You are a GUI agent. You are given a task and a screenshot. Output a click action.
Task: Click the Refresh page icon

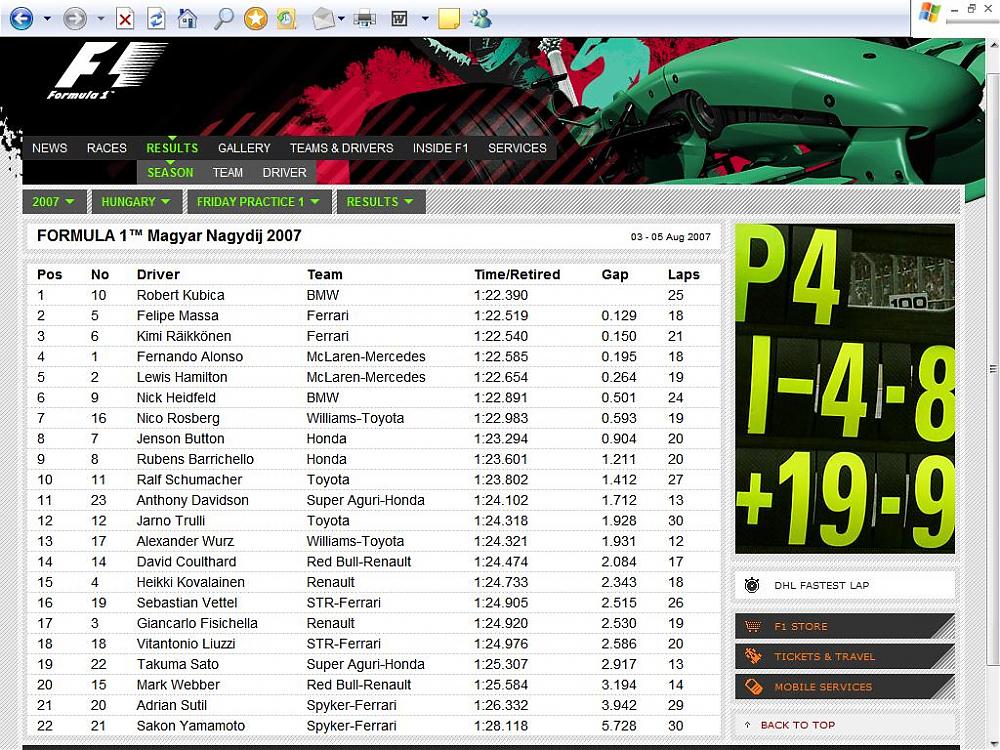tap(156, 19)
